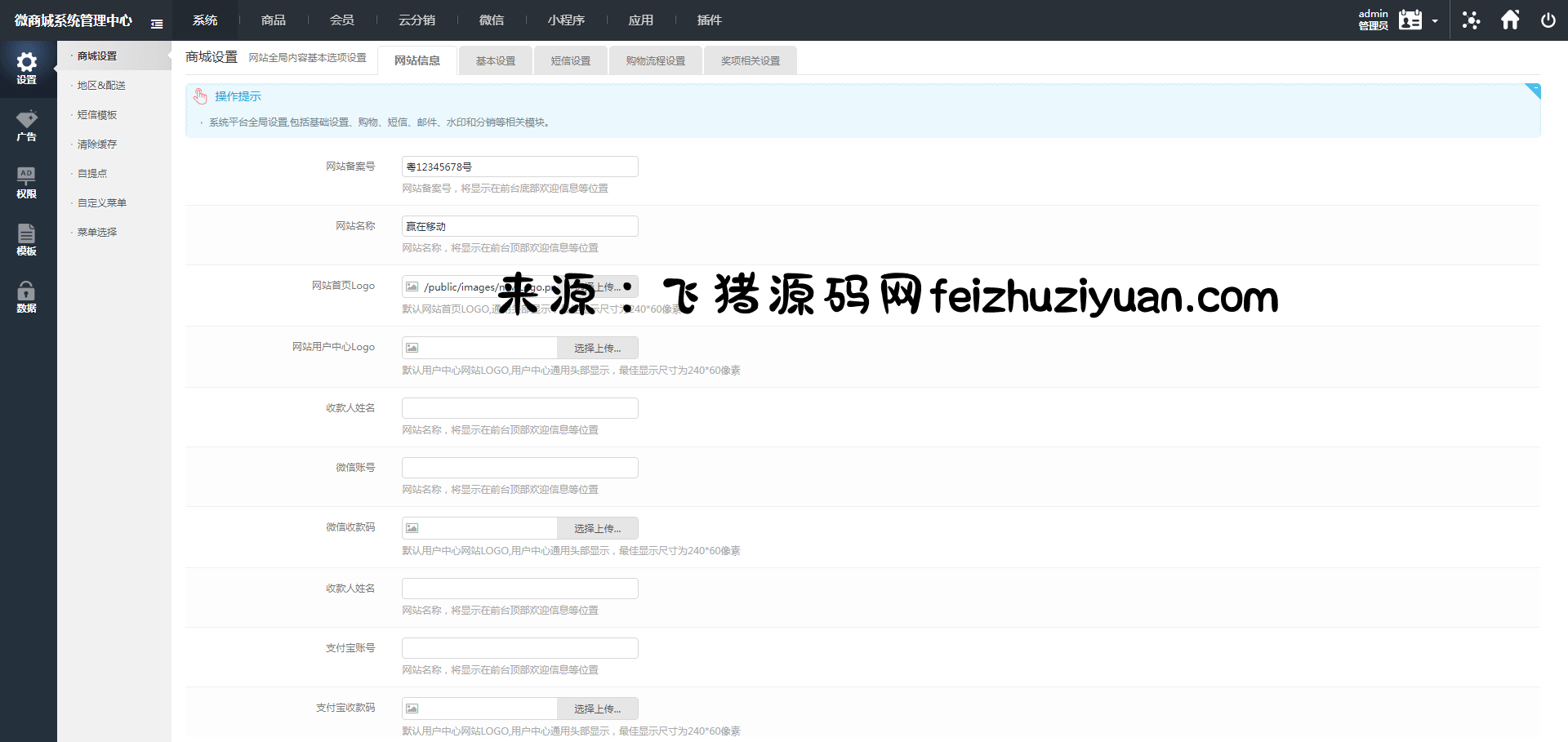Click the sitemap dots icon in header
Viewport: 1568px width, 742px height.
pos(1471,20)
